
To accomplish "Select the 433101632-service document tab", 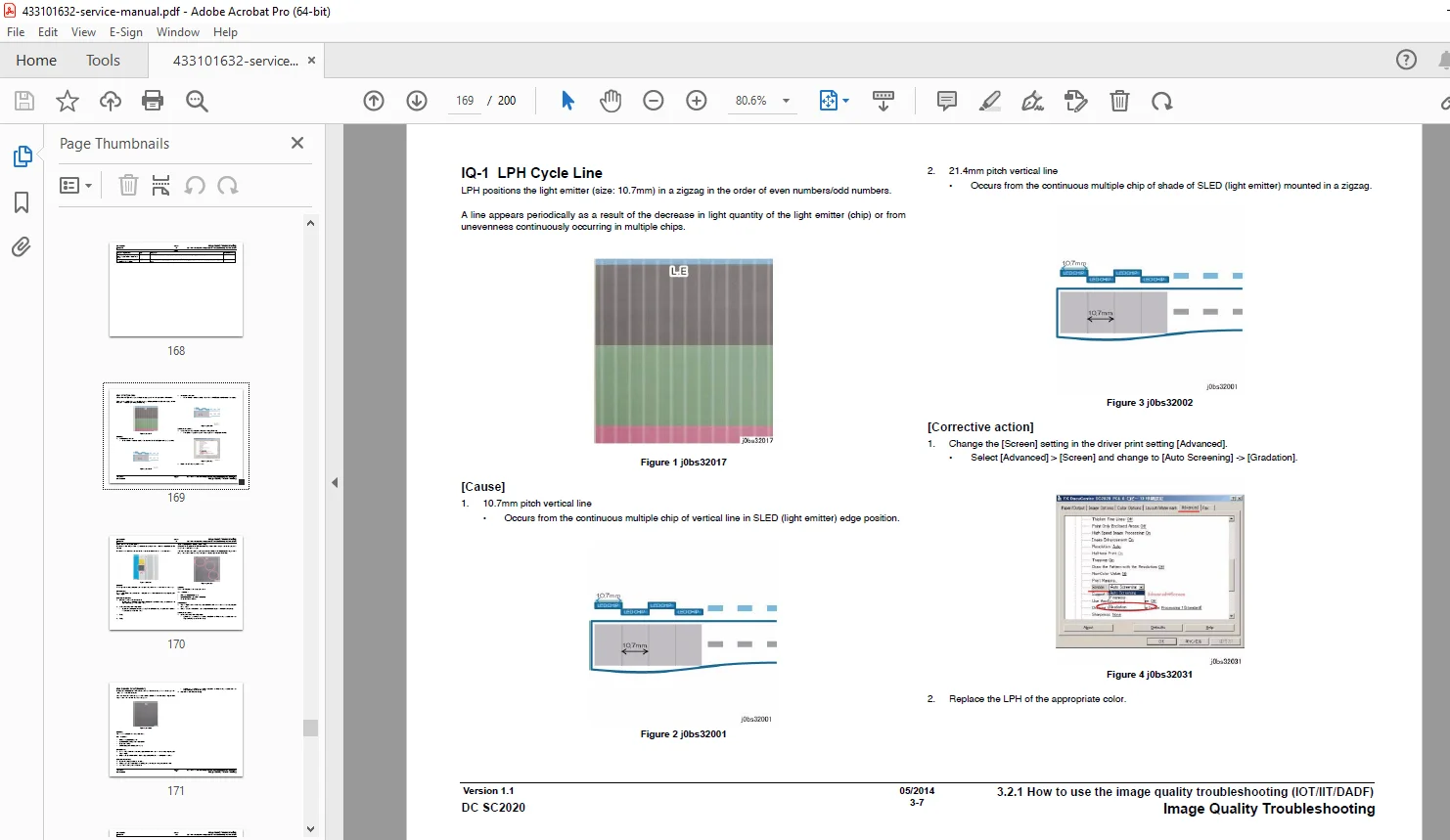I will pos(235,61).
